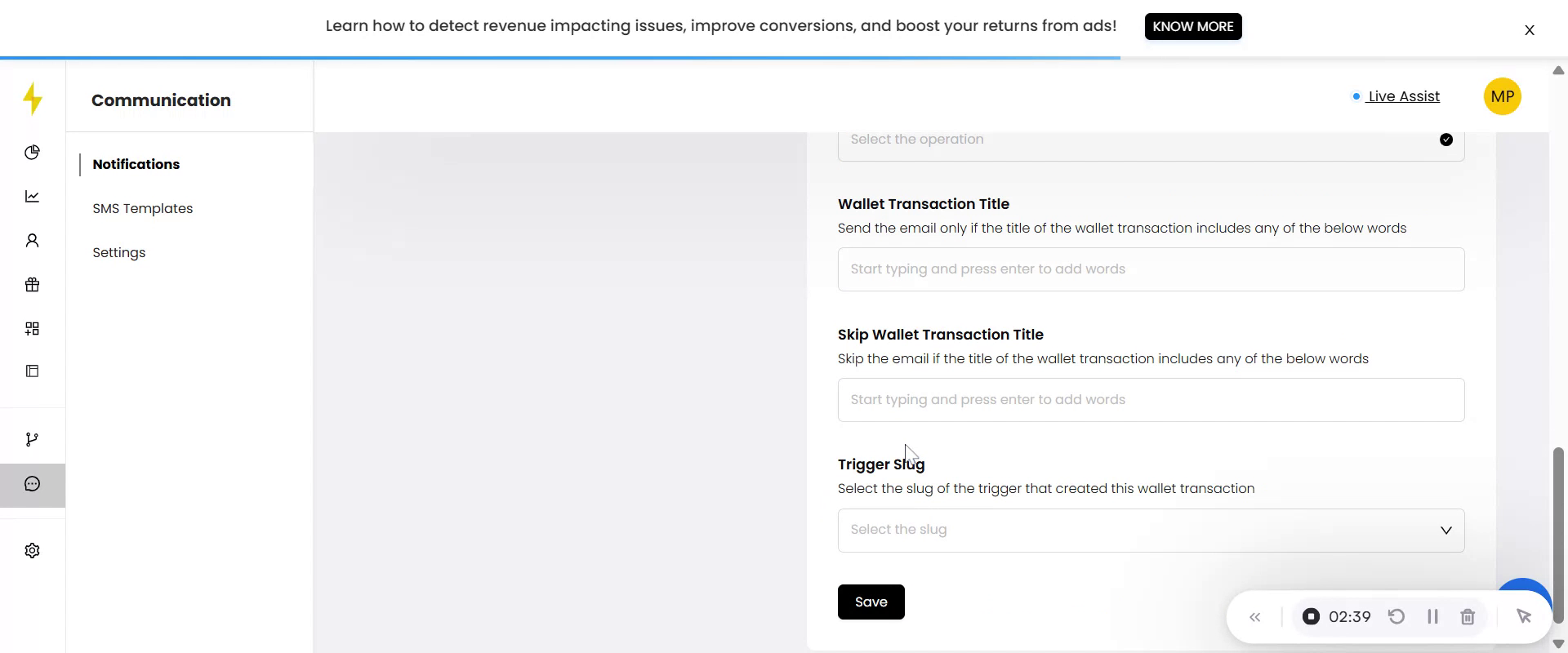Click the MP user avatar
Image resolution: width=1568 pixels, height=653 pixels.
1502,96
